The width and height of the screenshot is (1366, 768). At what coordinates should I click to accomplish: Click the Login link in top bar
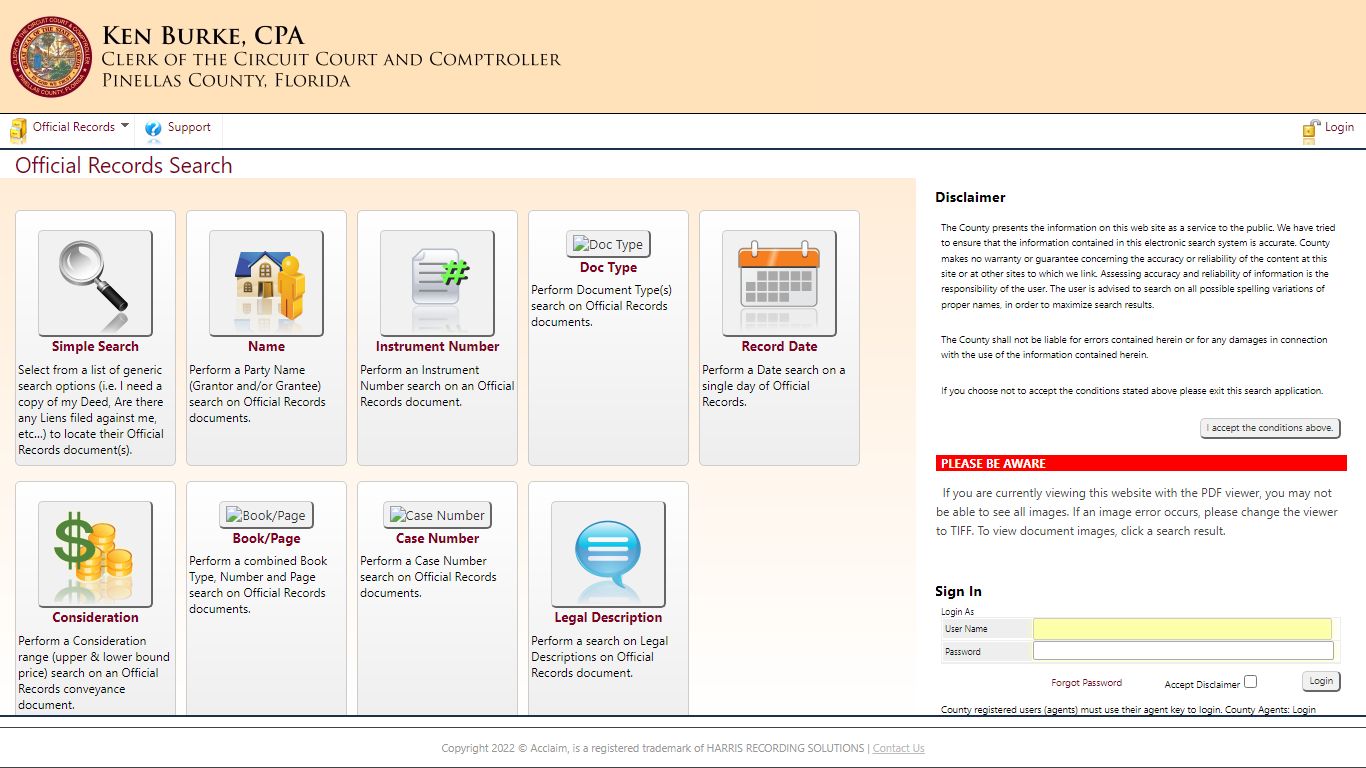[1339, 127]
